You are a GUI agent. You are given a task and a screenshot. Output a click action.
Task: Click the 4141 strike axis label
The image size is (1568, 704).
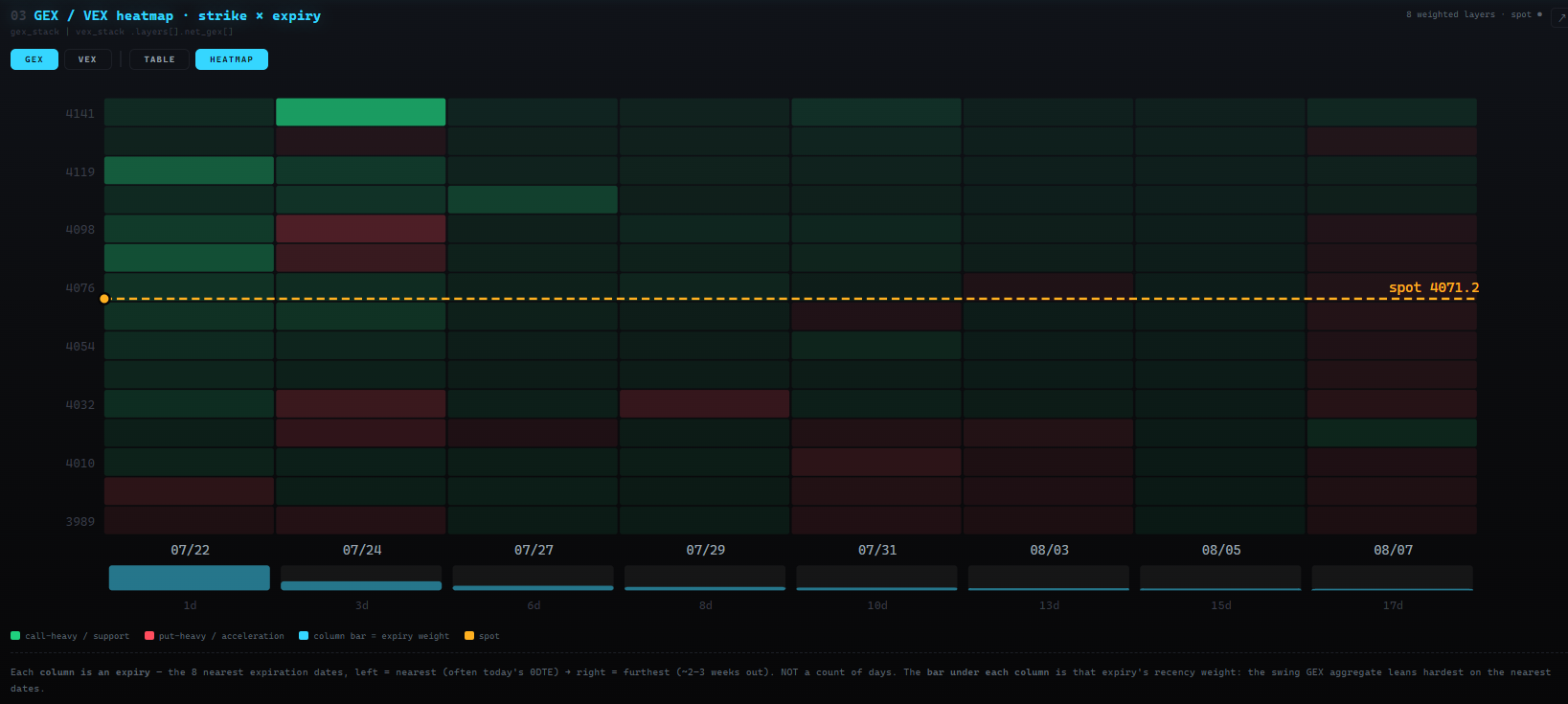point(80,113)
